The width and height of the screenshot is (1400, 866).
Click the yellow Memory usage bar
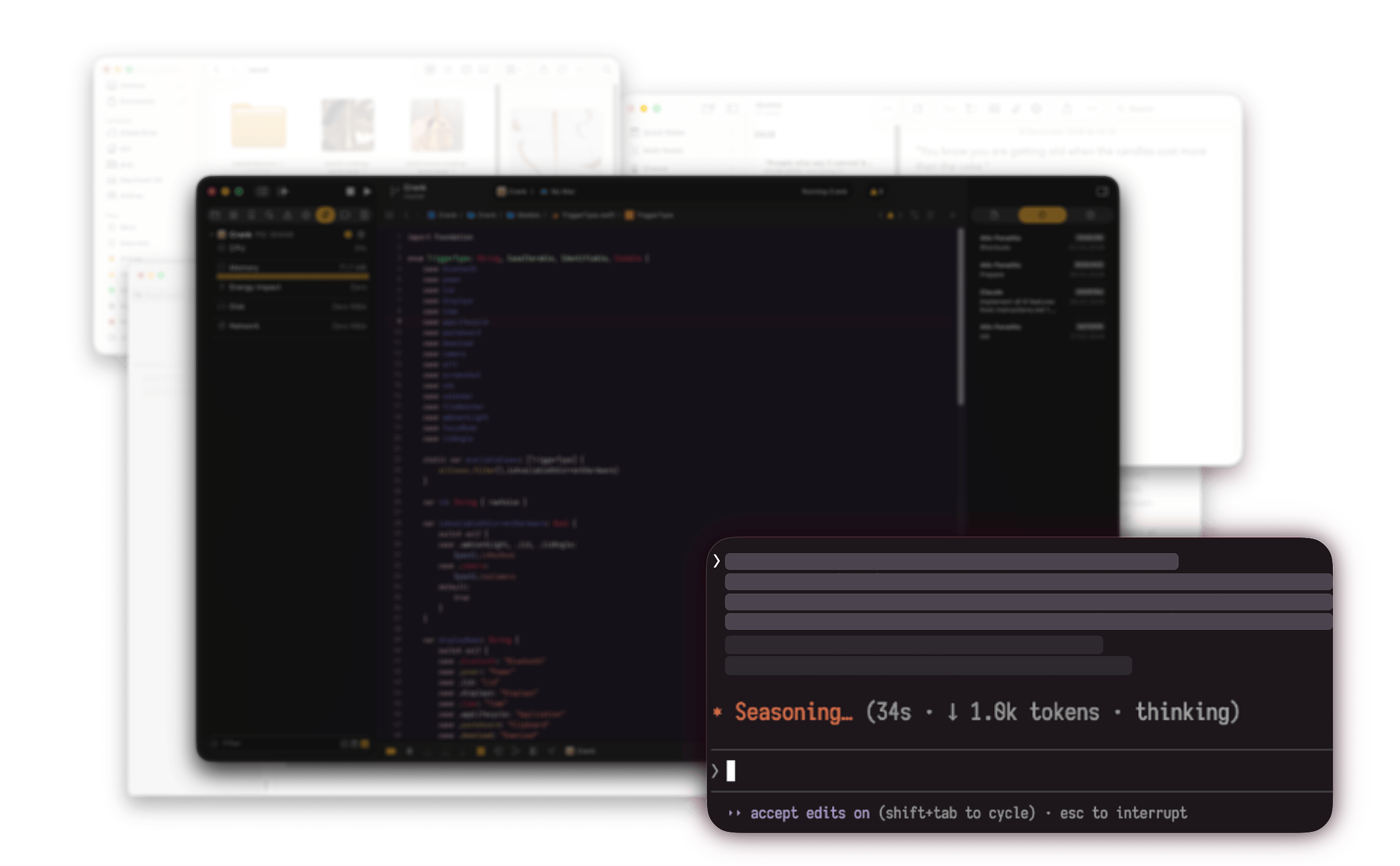coord(292,277)
